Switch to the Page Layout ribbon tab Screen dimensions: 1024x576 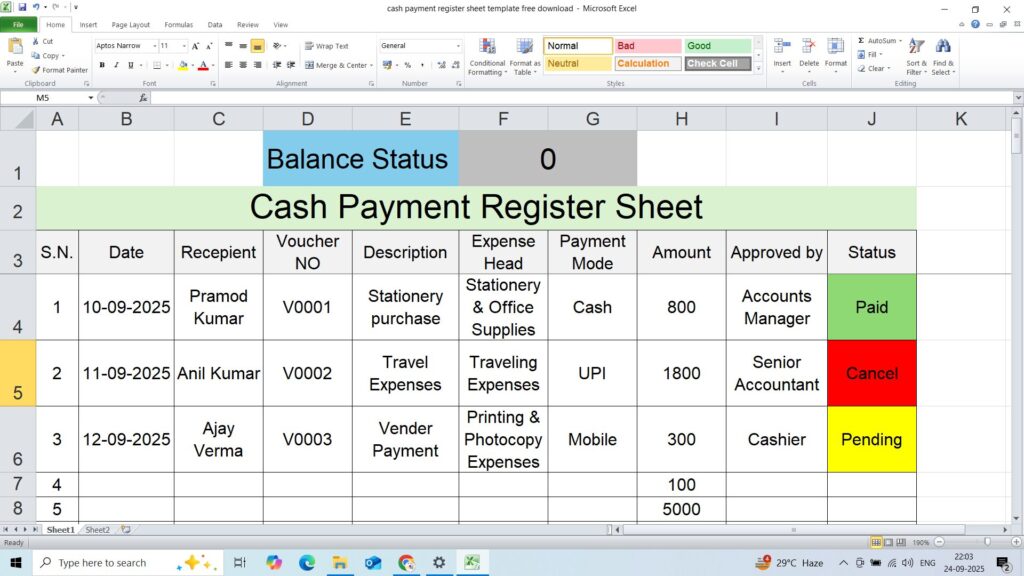click(x=131, y=24)
